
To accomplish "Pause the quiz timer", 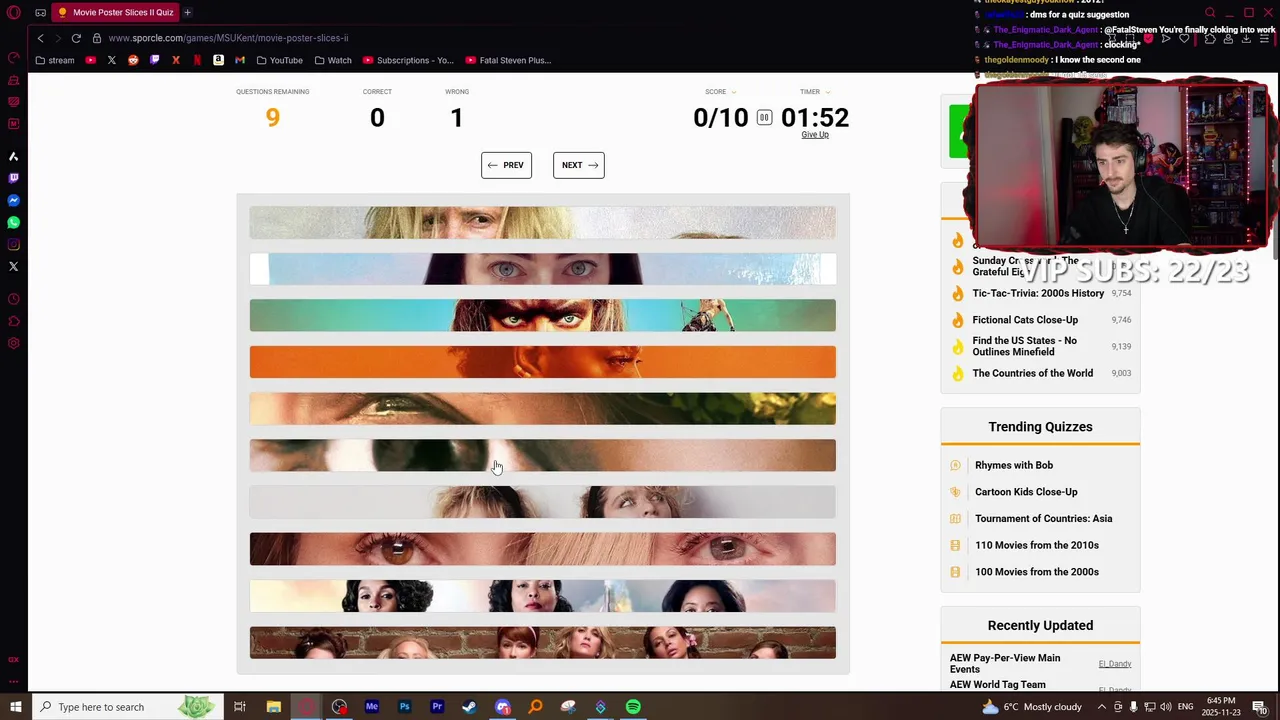I will coord(764,117).
